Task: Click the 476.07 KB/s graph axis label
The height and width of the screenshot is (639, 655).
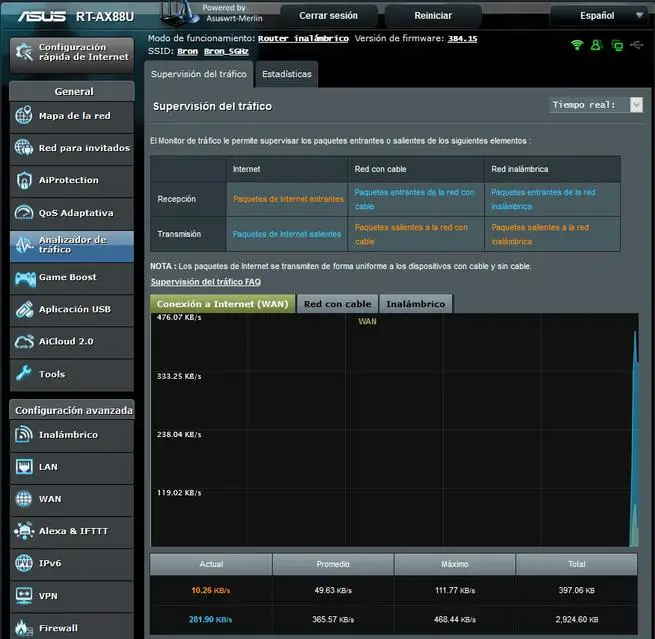Action: click(x=179, y=317)
